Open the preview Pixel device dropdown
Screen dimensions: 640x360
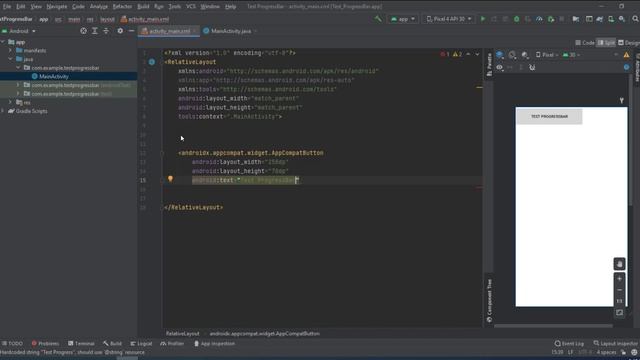click(x=547, y=55)
